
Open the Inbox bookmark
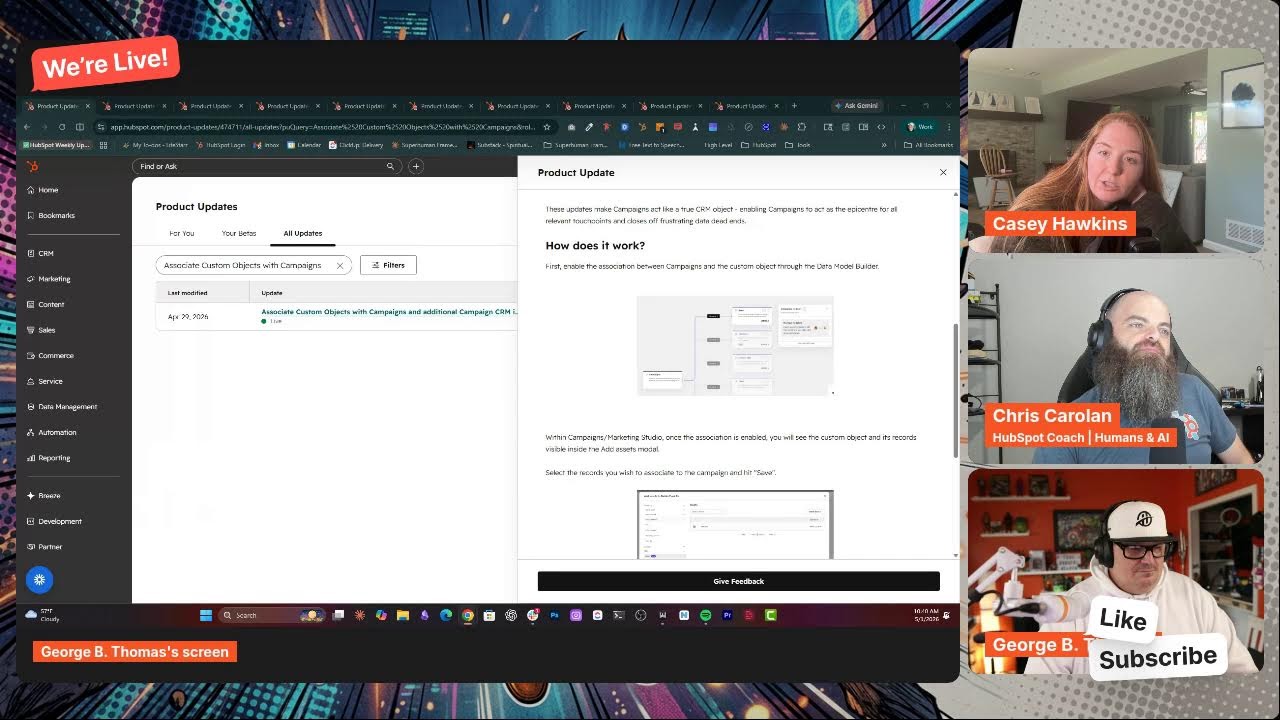pyautogui.click(x=267, y=145)
